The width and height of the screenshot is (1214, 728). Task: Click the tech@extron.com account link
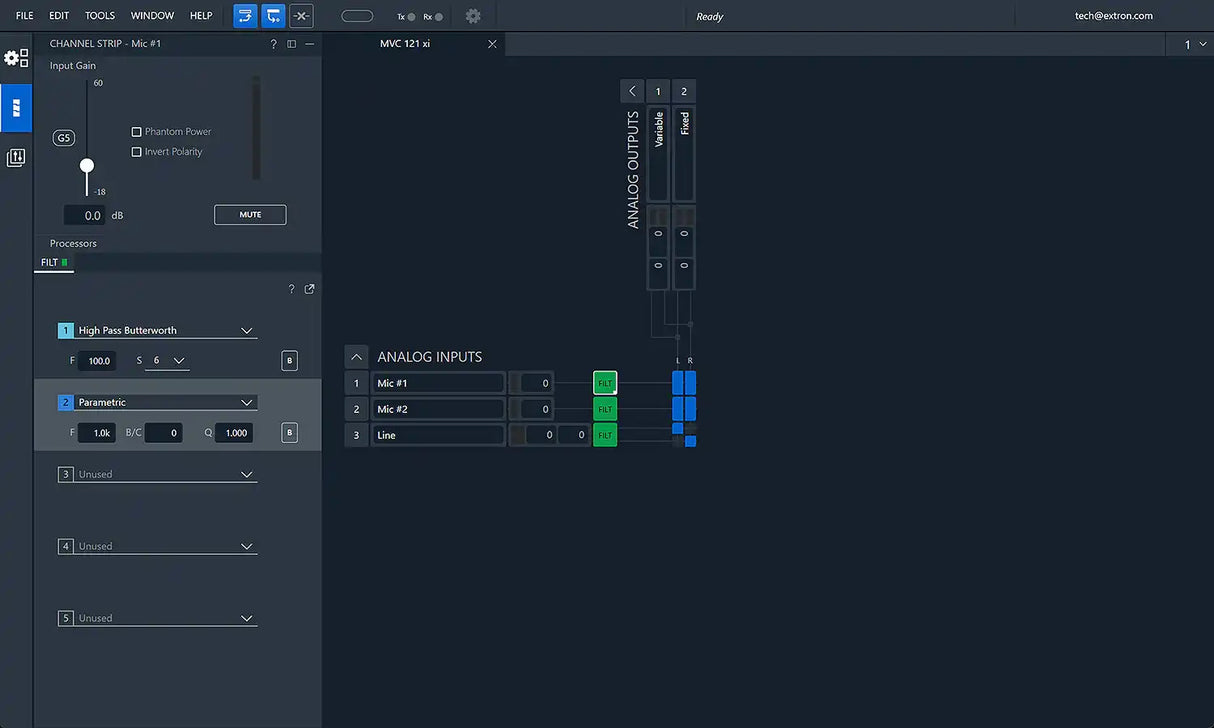[1114, 16]
